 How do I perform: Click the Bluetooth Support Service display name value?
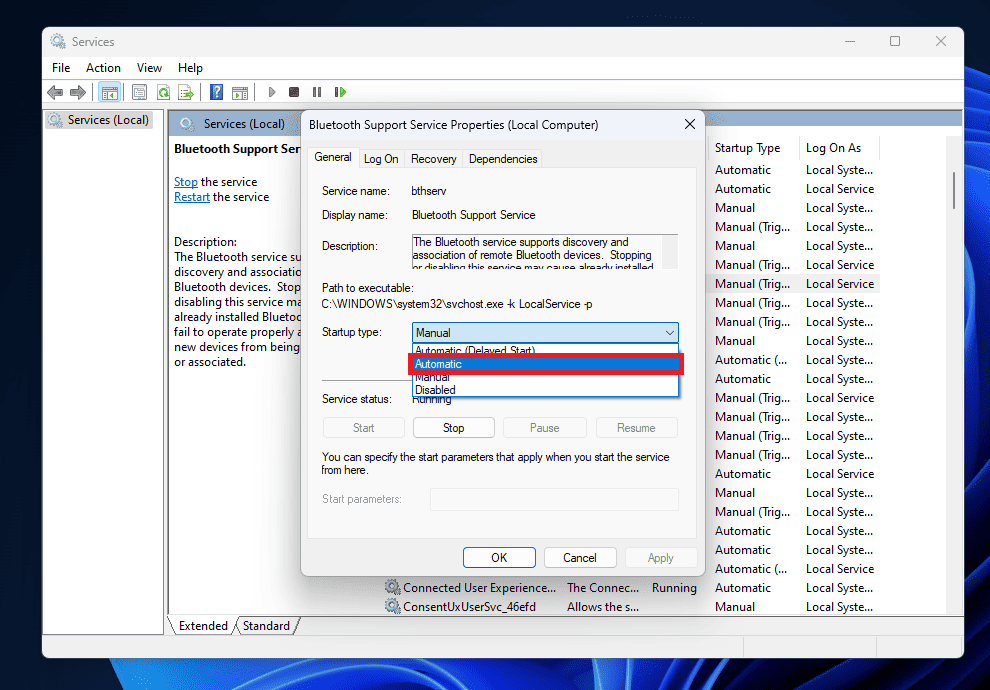(x=474, y=215)
